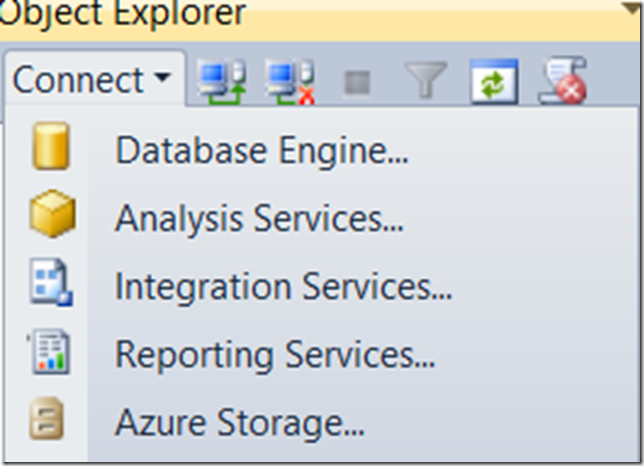The width and height of the screenshot is (644, 466).
Task: Click the scroll icon with red X
Action: (563, 81)
